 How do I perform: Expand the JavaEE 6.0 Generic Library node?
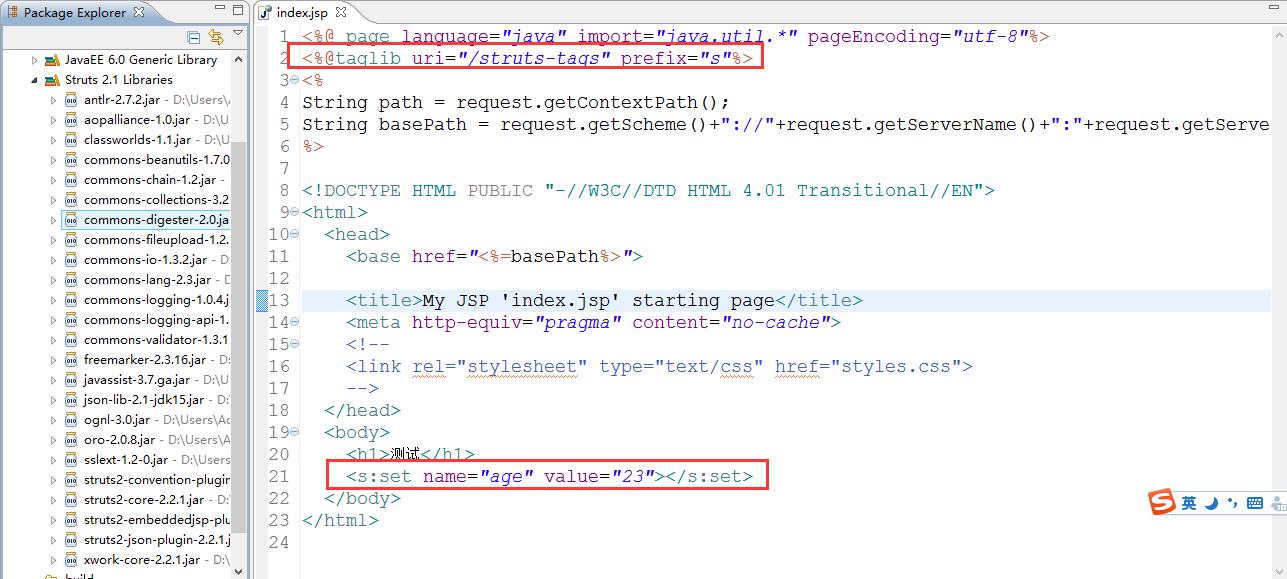(x=35, y=60)
